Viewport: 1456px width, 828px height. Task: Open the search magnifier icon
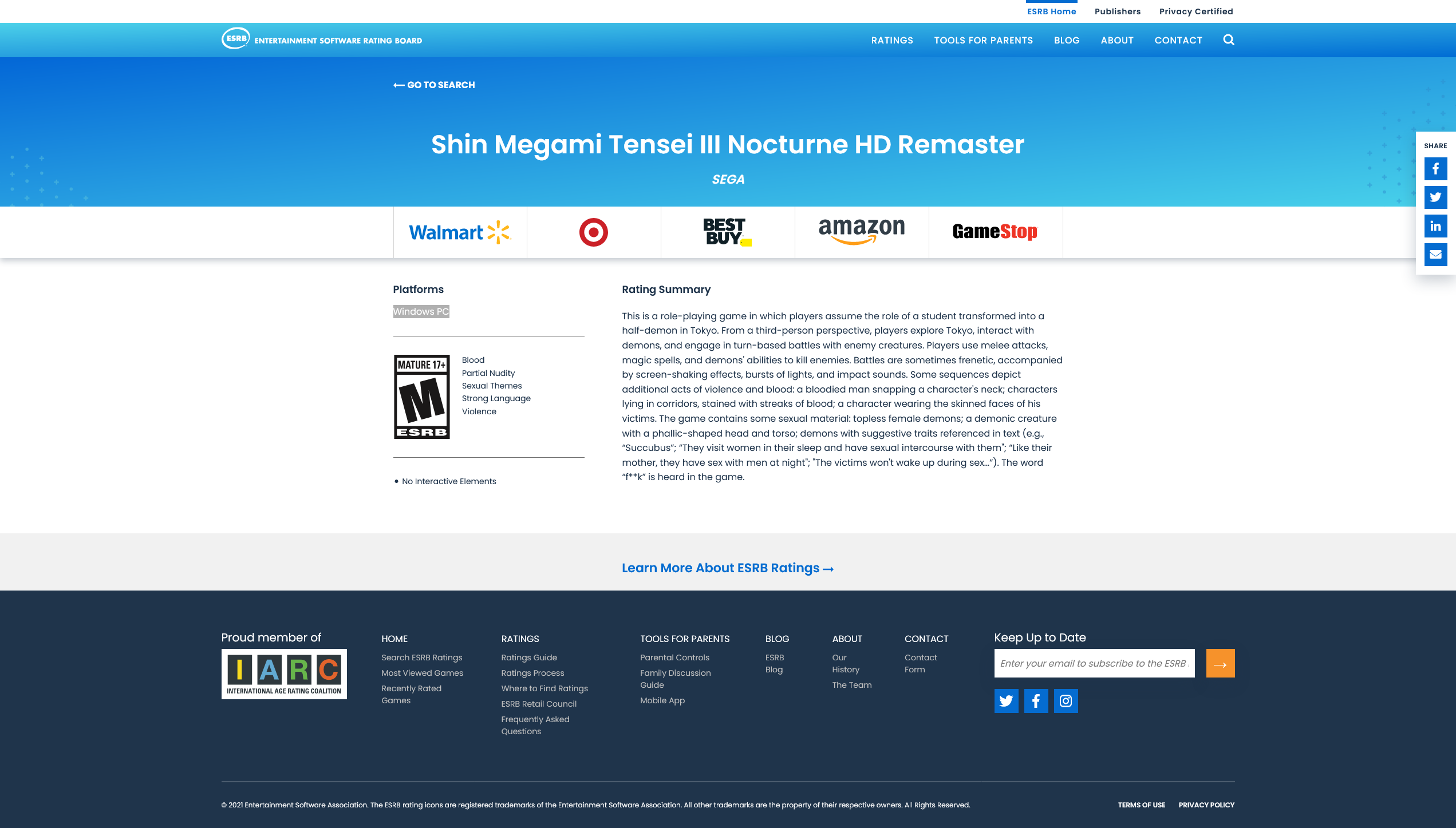tap(1229, 40)
